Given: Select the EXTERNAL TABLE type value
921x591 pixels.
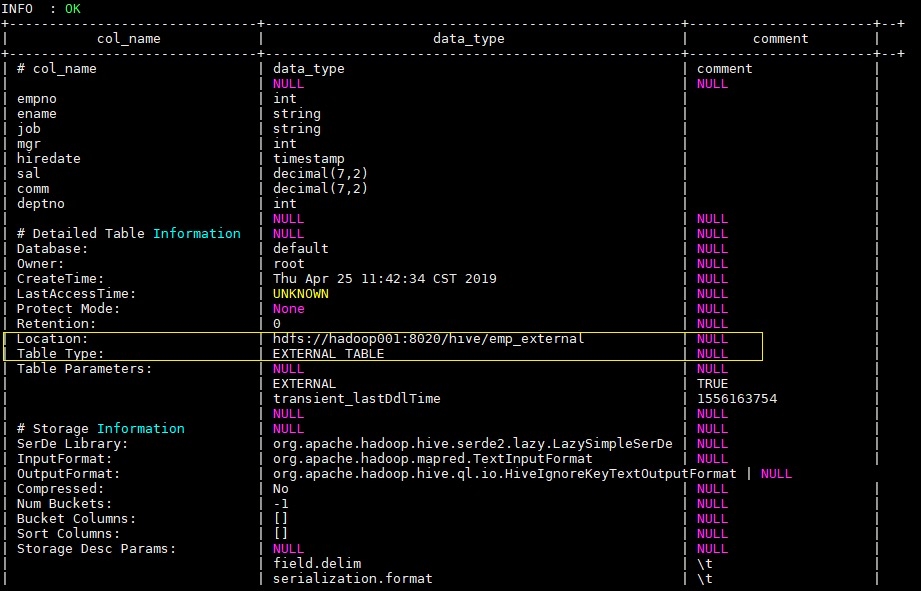Looking at the screenshot, I should coord(328,354).
